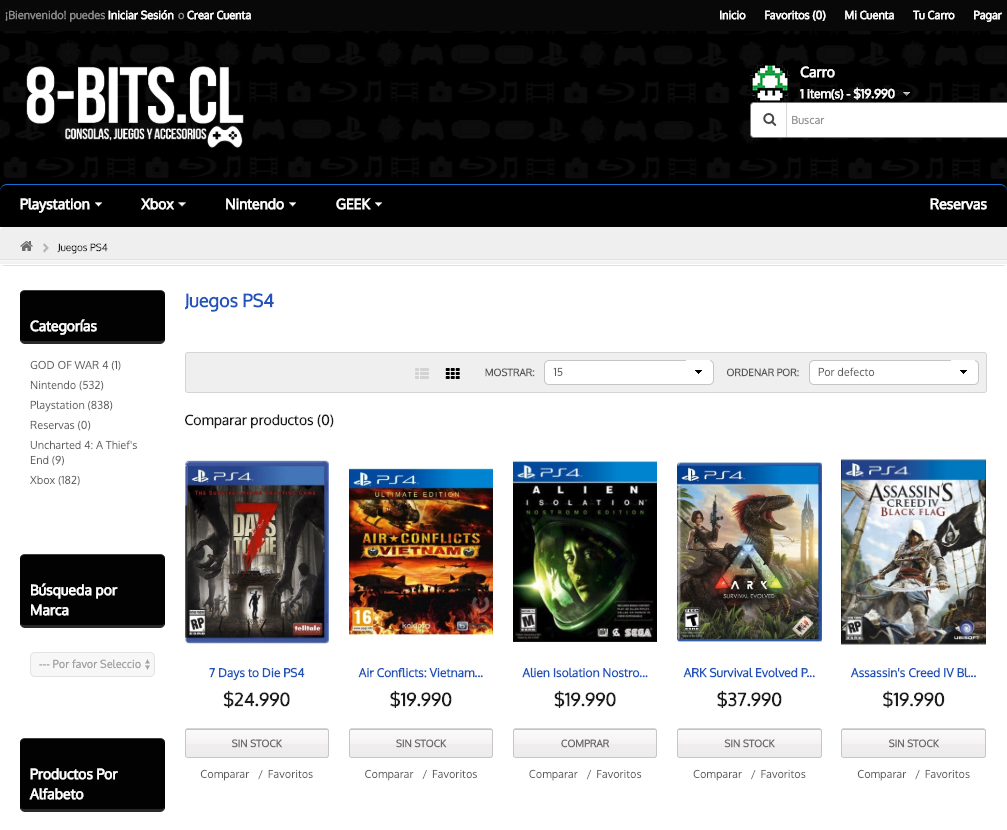Click the 7 Days to Die PS4 title

tap(257, 673)
